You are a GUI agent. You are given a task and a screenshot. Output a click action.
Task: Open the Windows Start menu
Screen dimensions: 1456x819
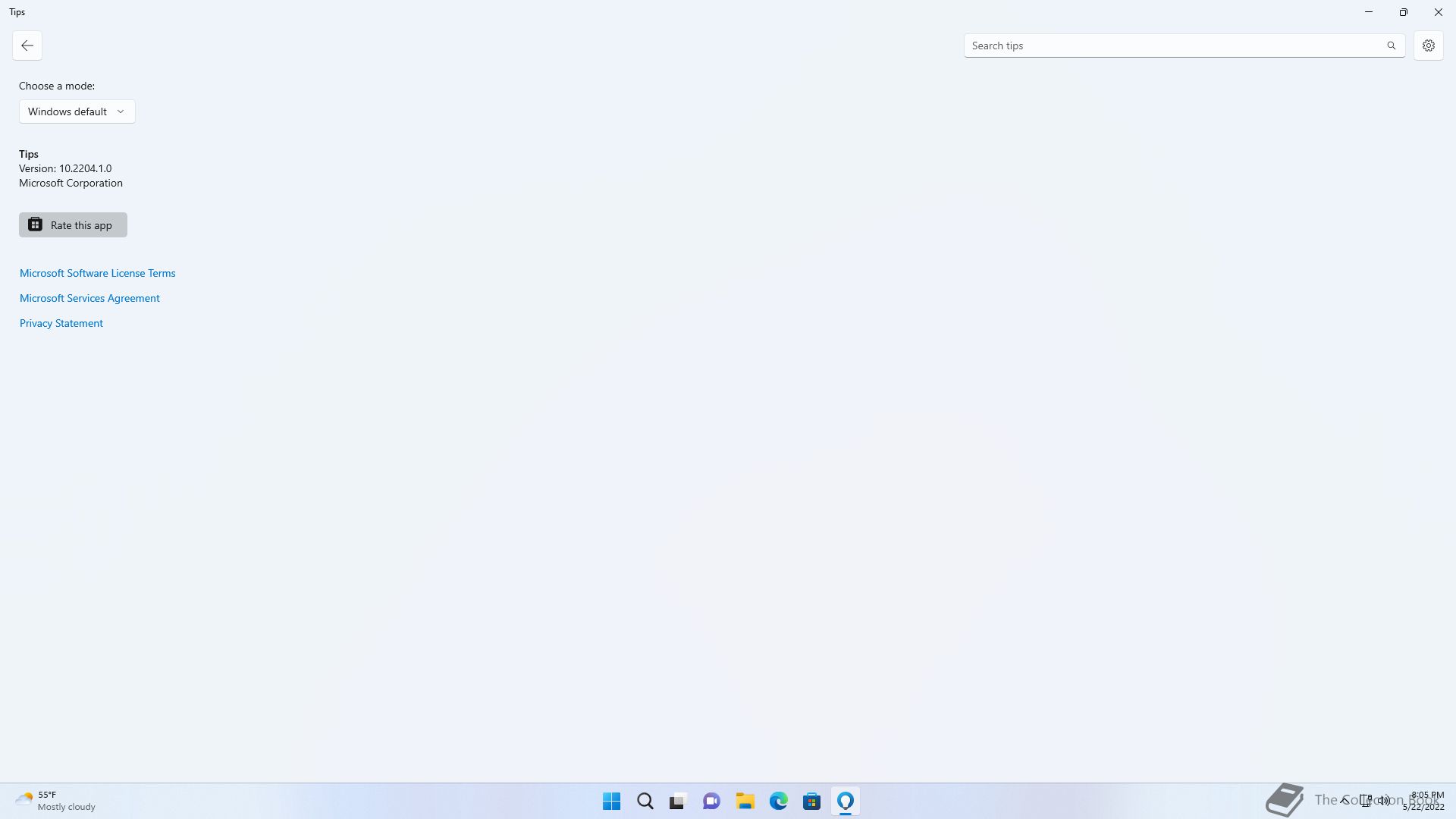(611, 802)
